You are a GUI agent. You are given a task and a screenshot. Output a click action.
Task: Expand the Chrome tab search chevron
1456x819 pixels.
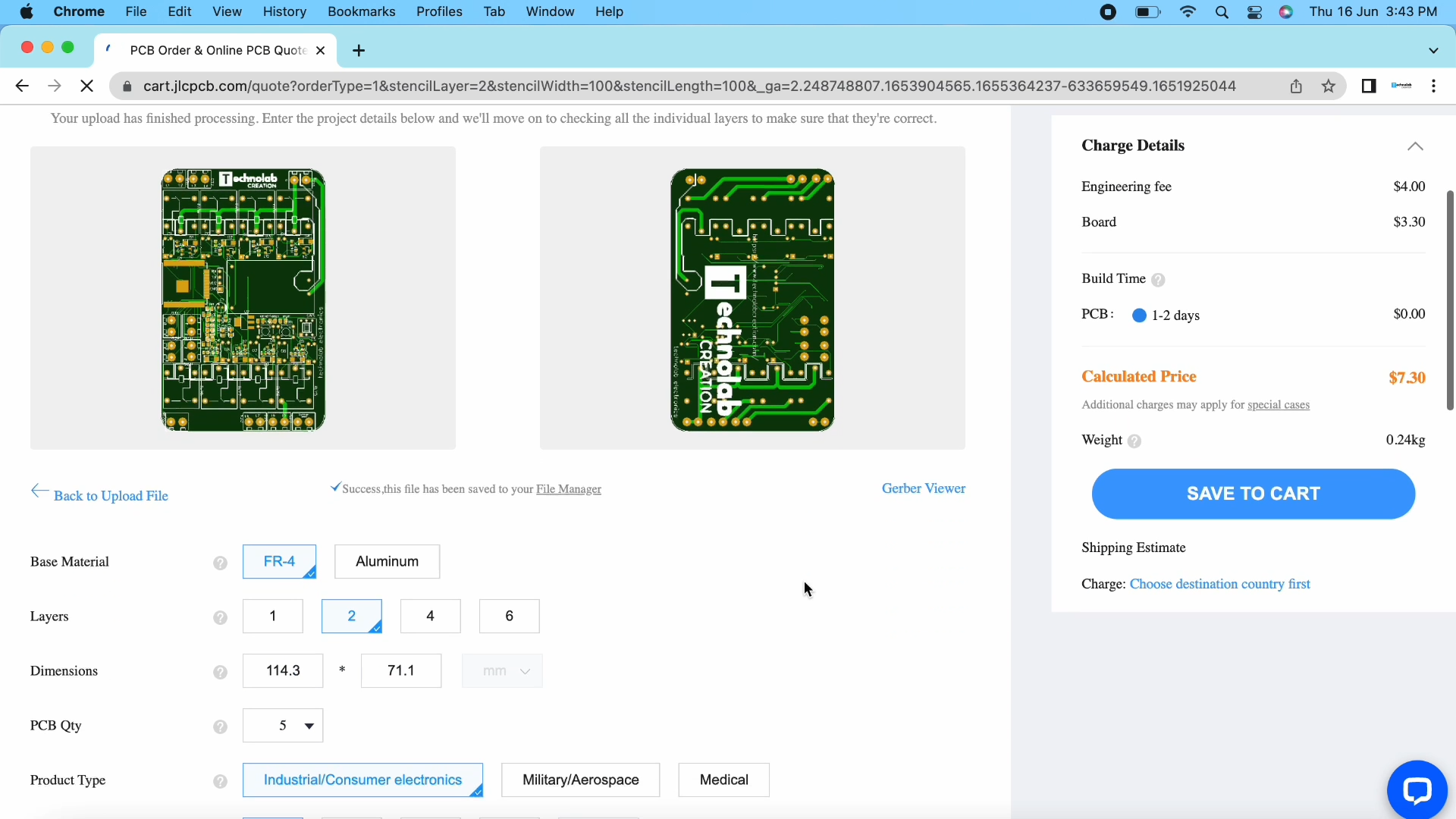coord(1433,50)
